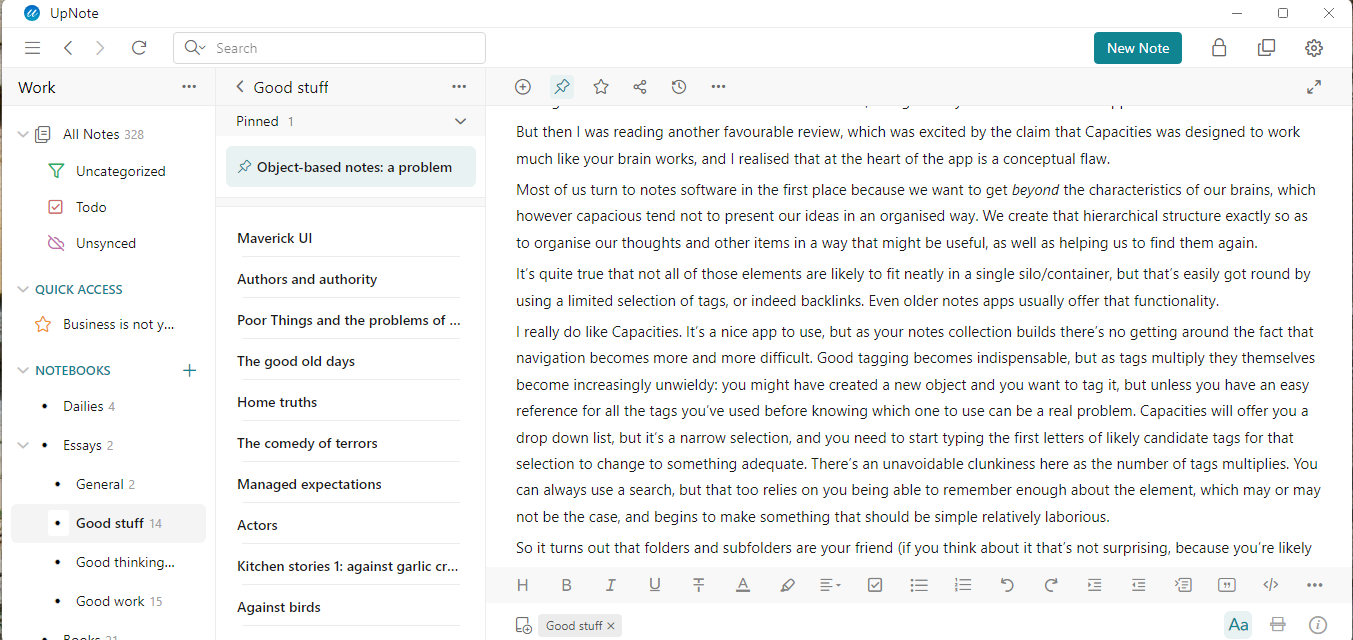The image size is (1353, 640).
Task: Add a tag using the tag icon
Action: tap(523, 624)
